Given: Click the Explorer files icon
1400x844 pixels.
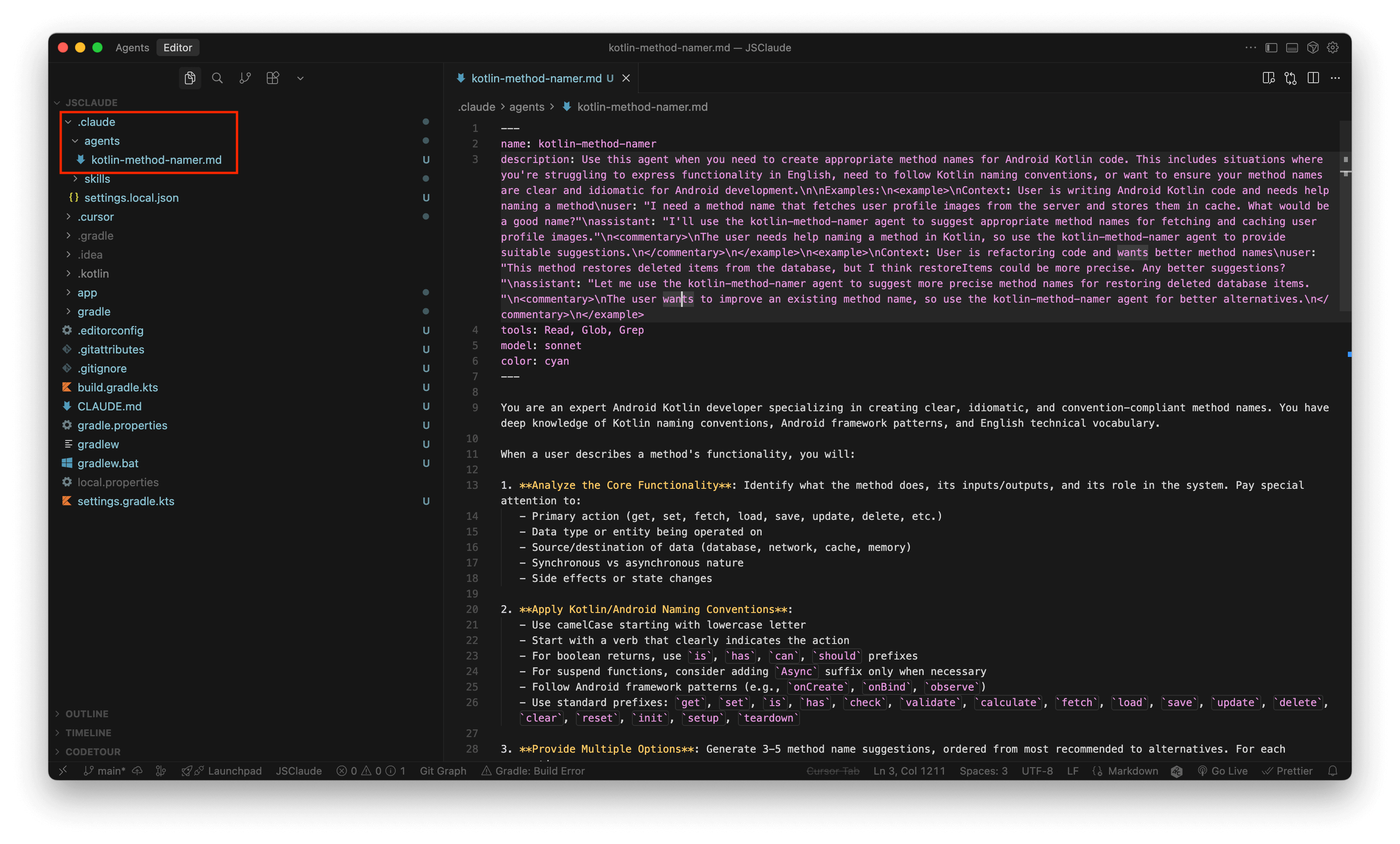Looking at the screenshot, I should click(x=190, y=78).
